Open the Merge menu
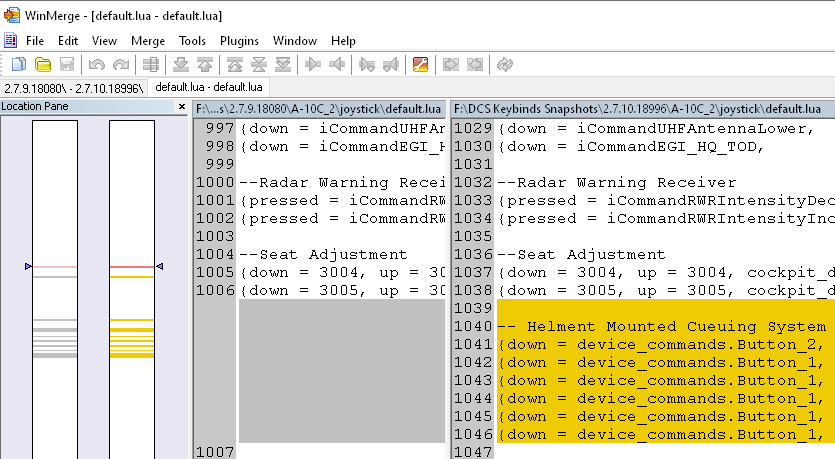Viewport: 835px width, 459px height. coord(148,41)
